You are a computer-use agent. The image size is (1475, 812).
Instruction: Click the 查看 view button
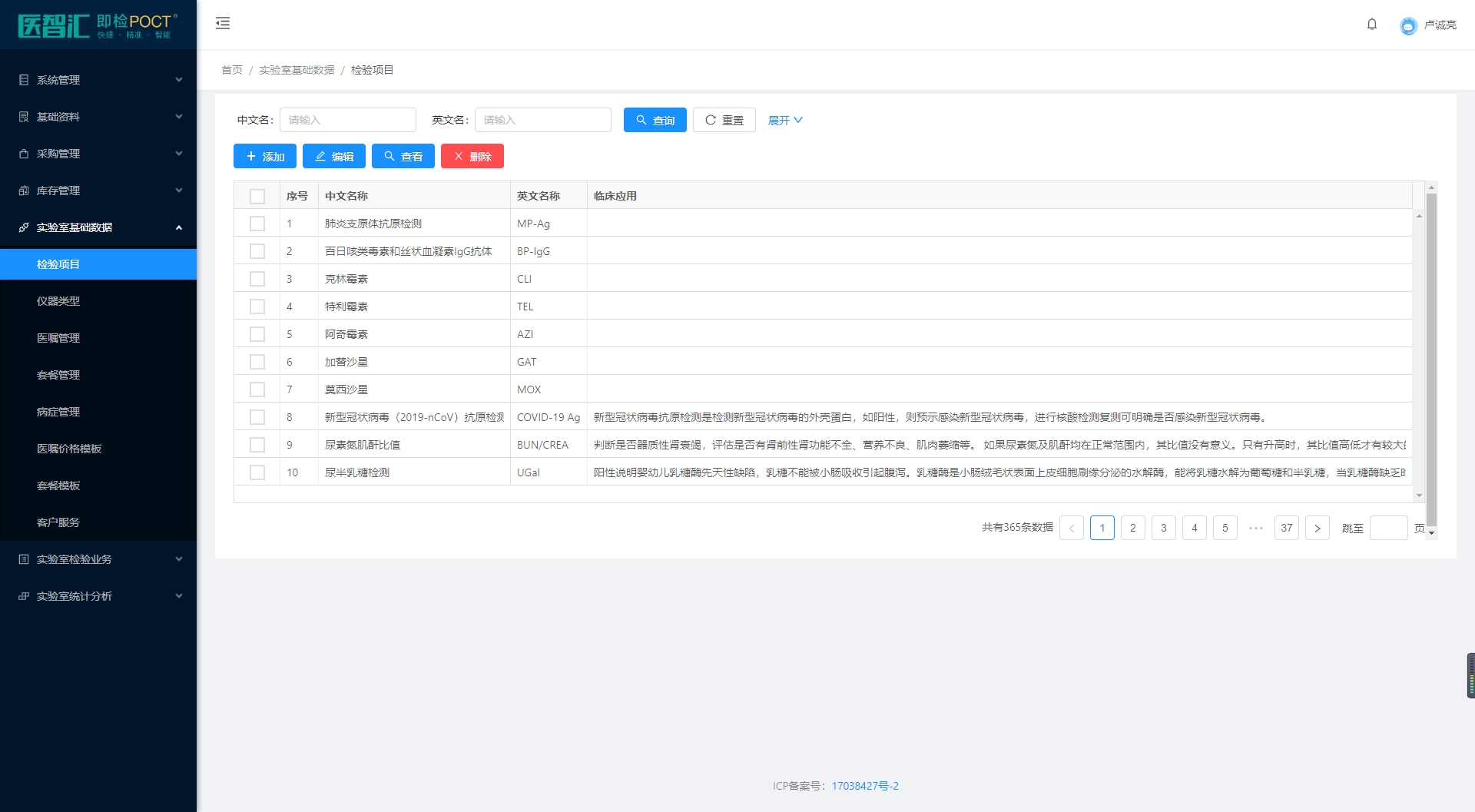coord(403,156)
